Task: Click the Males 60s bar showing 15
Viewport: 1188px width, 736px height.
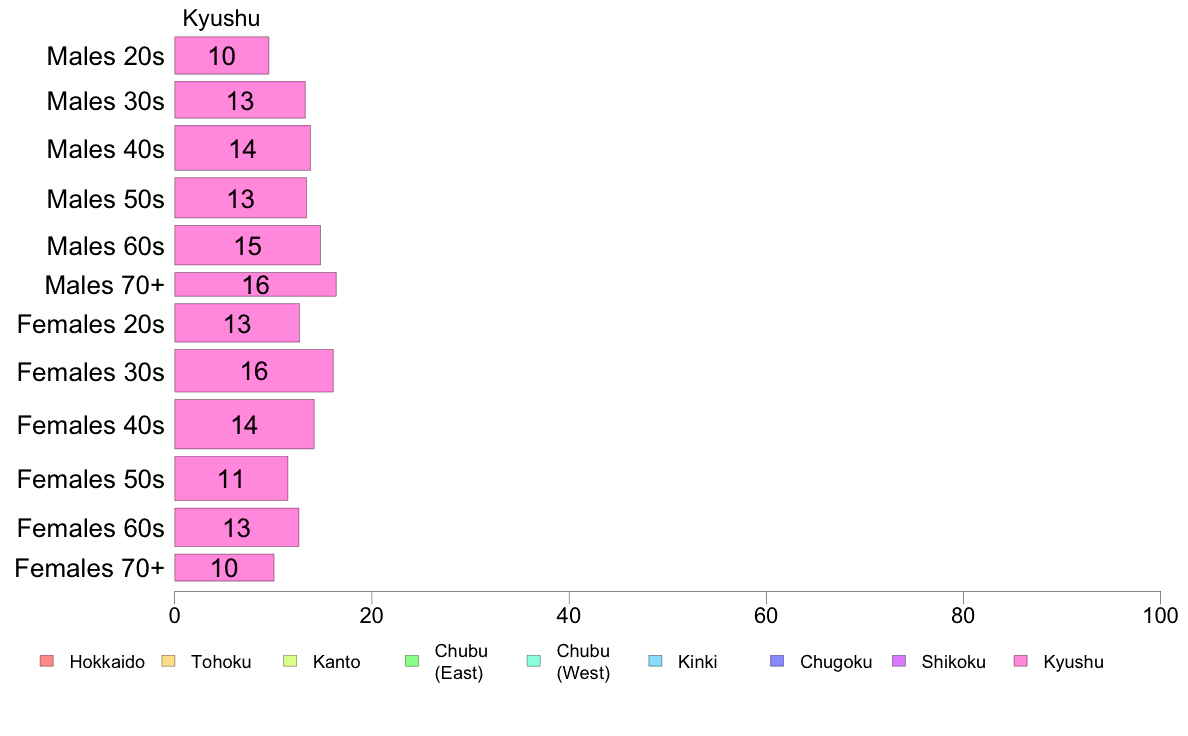Action: pos(248,245)
